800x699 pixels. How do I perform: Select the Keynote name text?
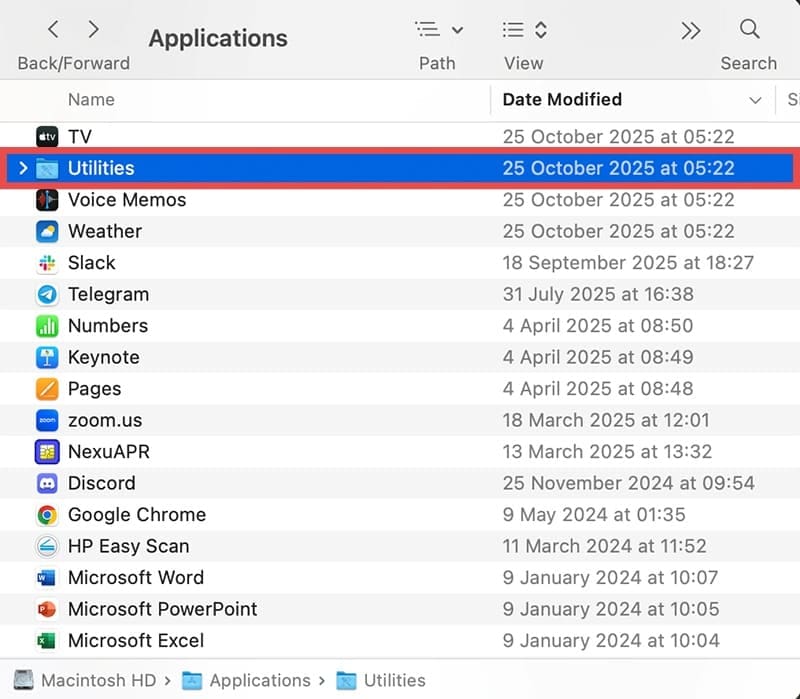click(104, 358)
